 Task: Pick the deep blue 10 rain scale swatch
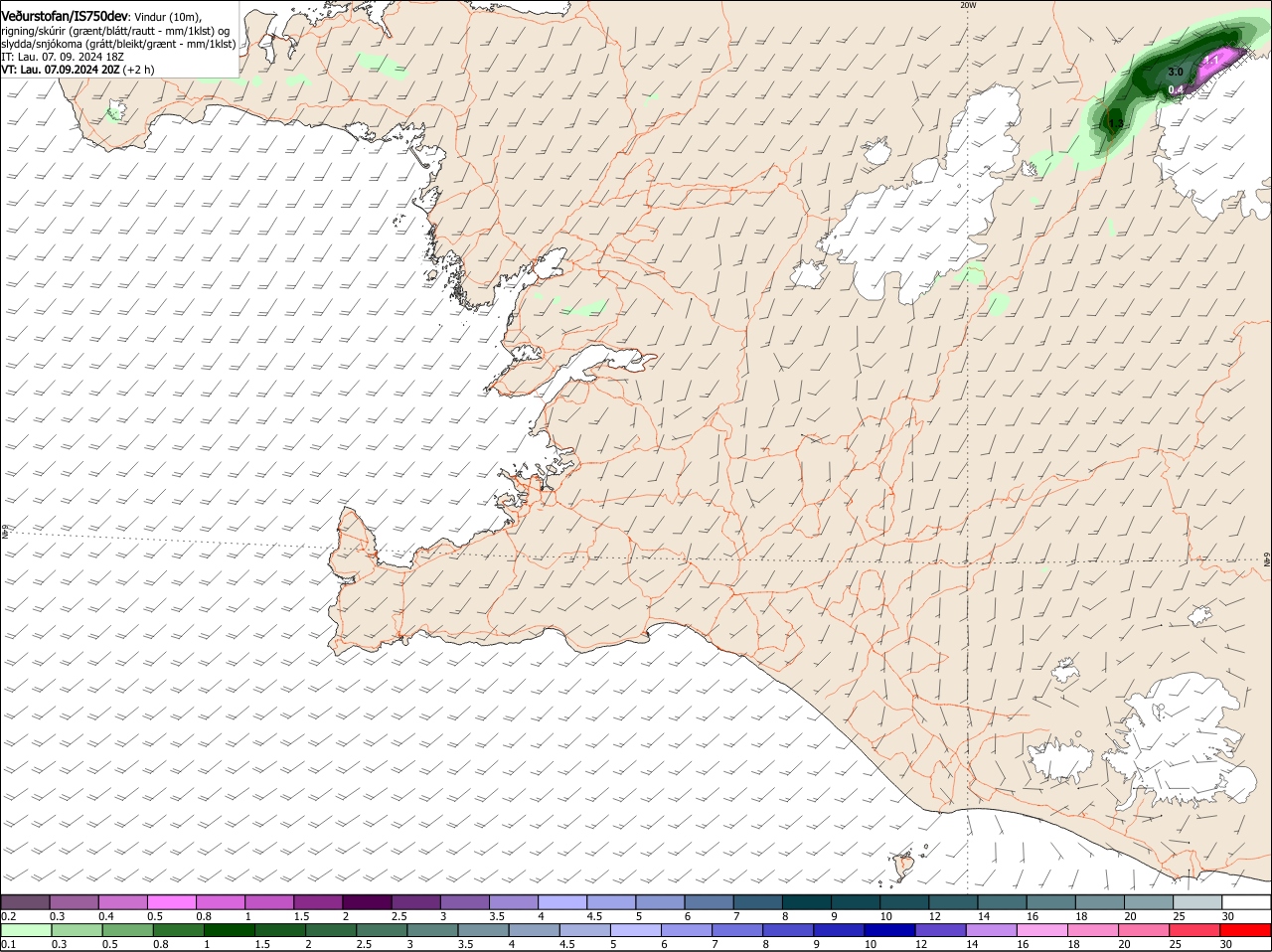coord(889,930)
